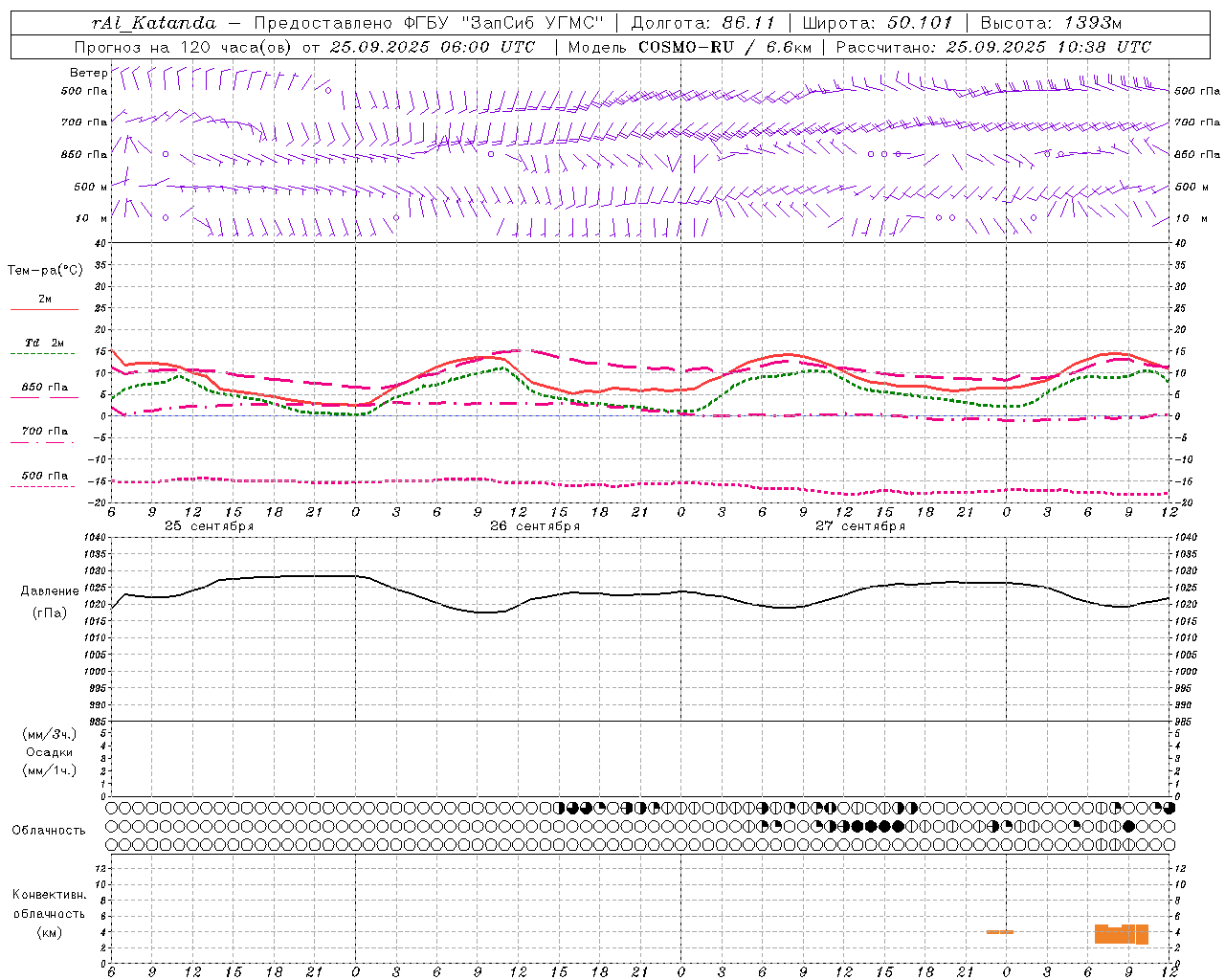The width and height of the screenshot is (1225, 980).
Task: Click the Рассчитано 25.09.2025 10:38 UTC timestamp
Action: click(x=993, y=47)
